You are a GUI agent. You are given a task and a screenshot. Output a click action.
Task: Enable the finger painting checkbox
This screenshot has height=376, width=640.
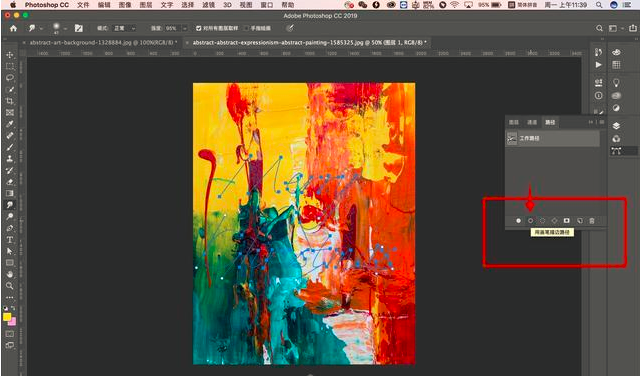[x=246, y=28]
